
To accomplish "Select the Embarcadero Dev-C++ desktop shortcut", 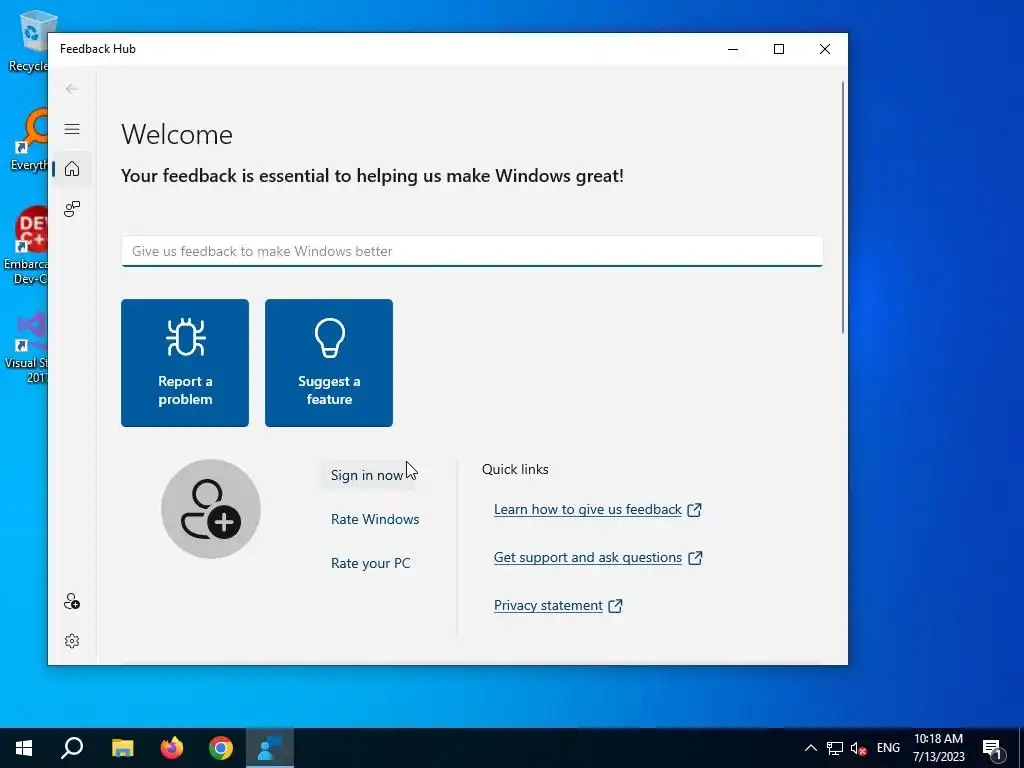I will coord(26,246).
